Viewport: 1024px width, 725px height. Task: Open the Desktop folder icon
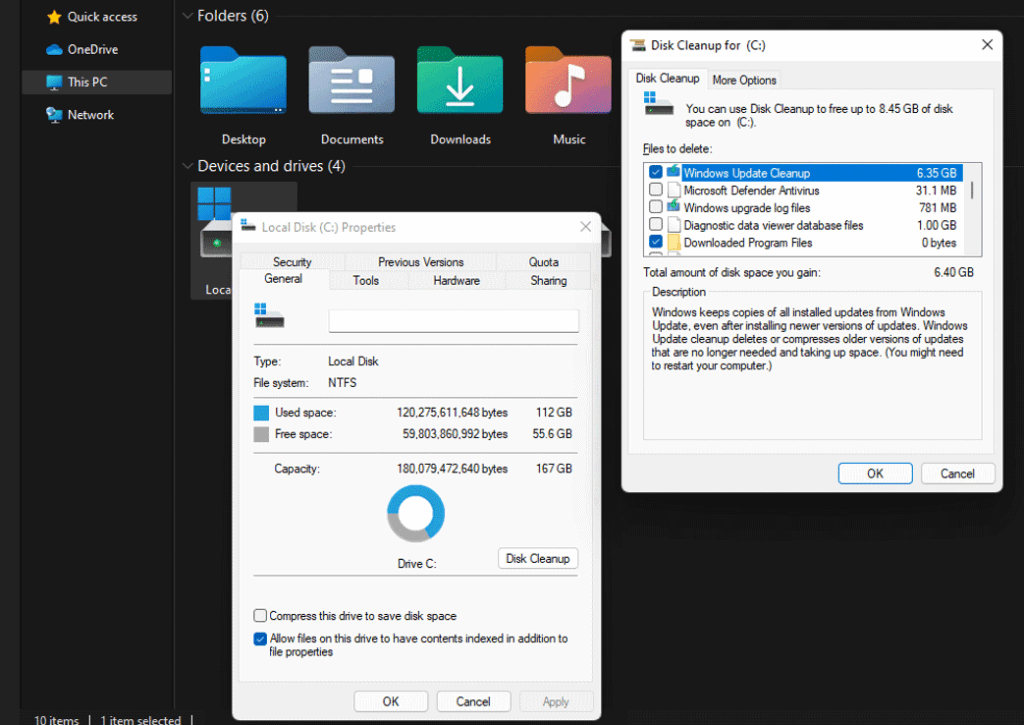click(x=243, y=81)
